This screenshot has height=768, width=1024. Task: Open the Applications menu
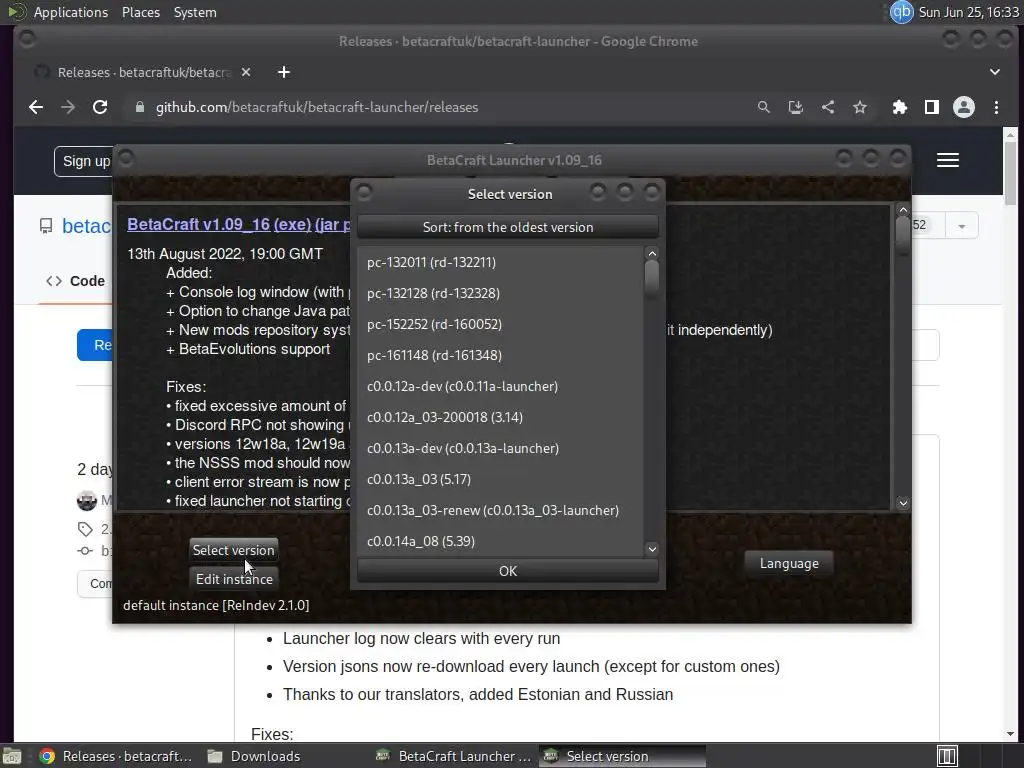pyautogui.click(x=71, y=12)
